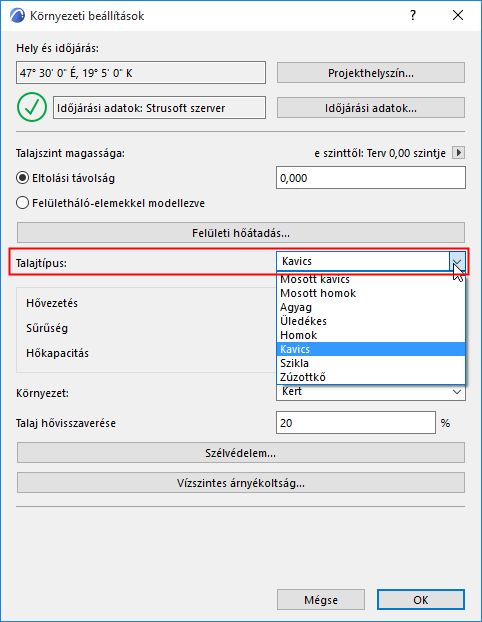This screenshot has height=622, width=482.
Task: Expand the Környezet dropdown showing Kert
Action: [x=371, y=392]
